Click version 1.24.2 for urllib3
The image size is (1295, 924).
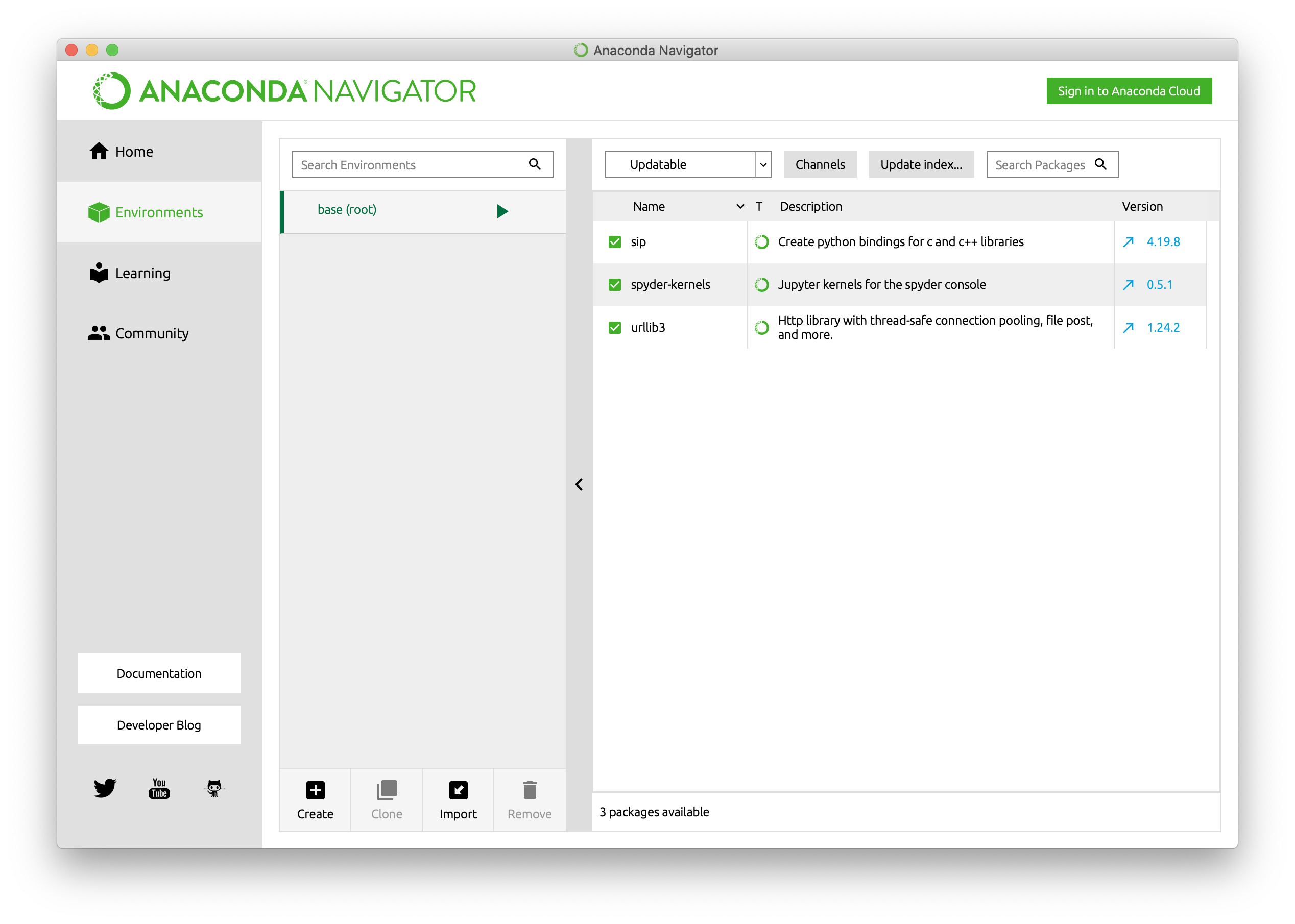pos(1163,328)
